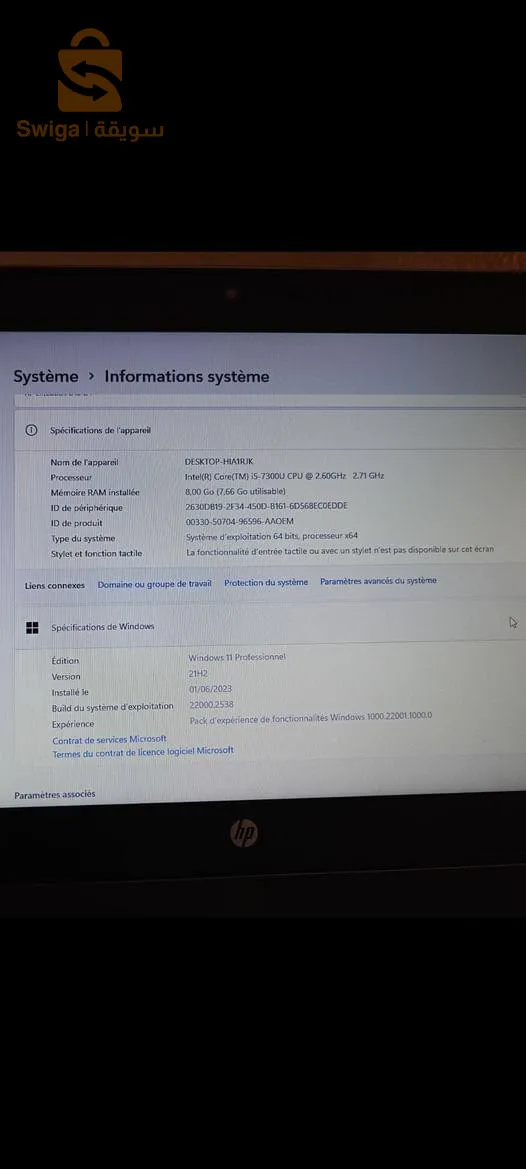This screenshot has height=1169, width=526.
Task: Collapse the Spécifications de Windows section
Action: [270, 627]
